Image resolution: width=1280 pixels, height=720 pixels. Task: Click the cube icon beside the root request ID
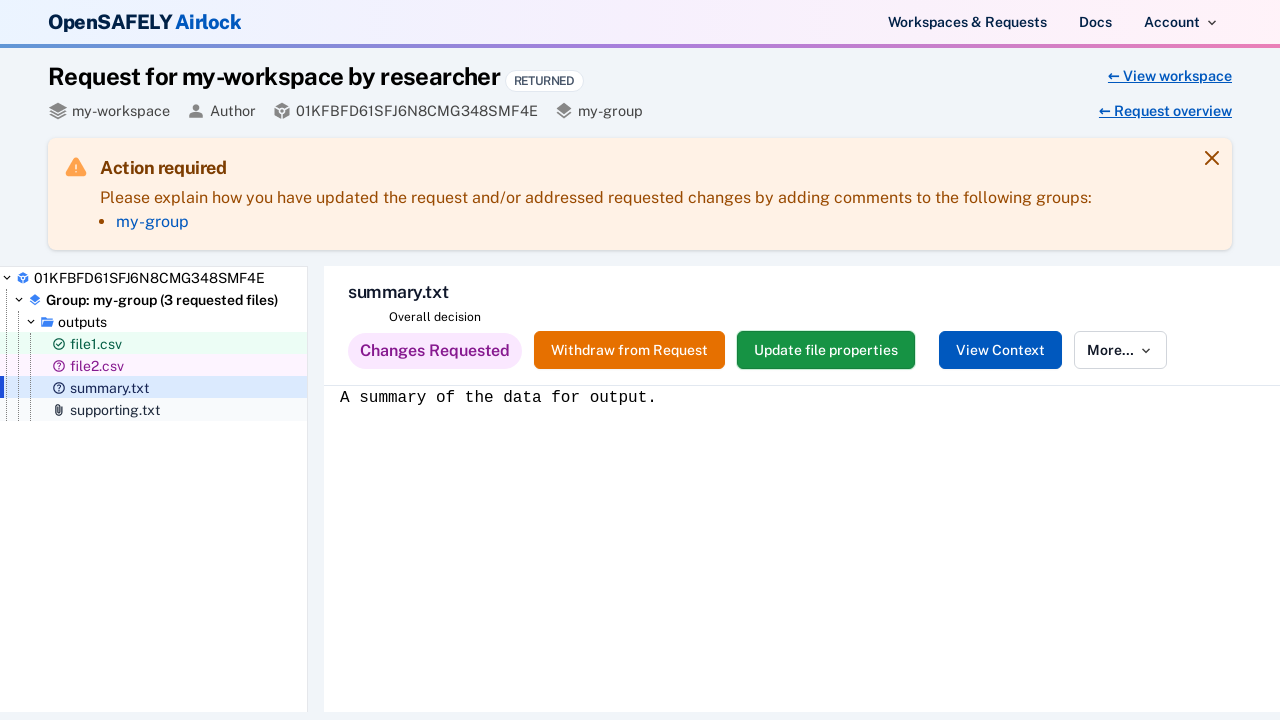click(23, 278)
